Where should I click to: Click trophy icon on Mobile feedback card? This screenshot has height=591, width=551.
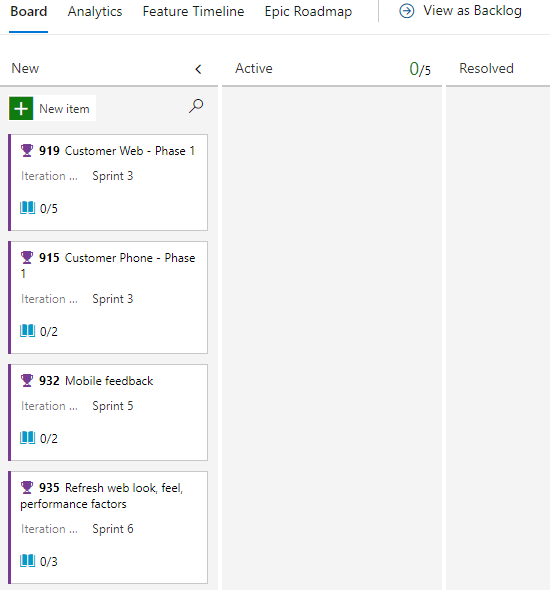click(27, 381)
